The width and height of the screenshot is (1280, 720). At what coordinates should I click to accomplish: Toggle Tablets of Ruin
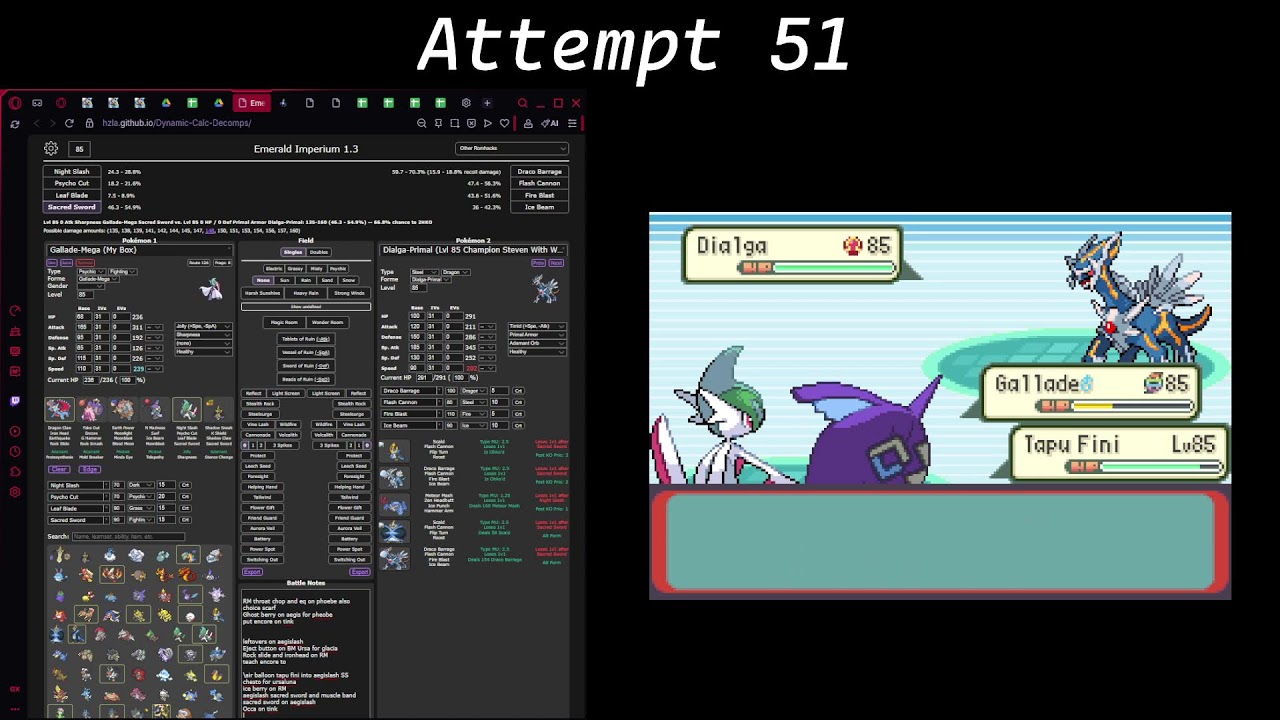(x=306, y=339)
